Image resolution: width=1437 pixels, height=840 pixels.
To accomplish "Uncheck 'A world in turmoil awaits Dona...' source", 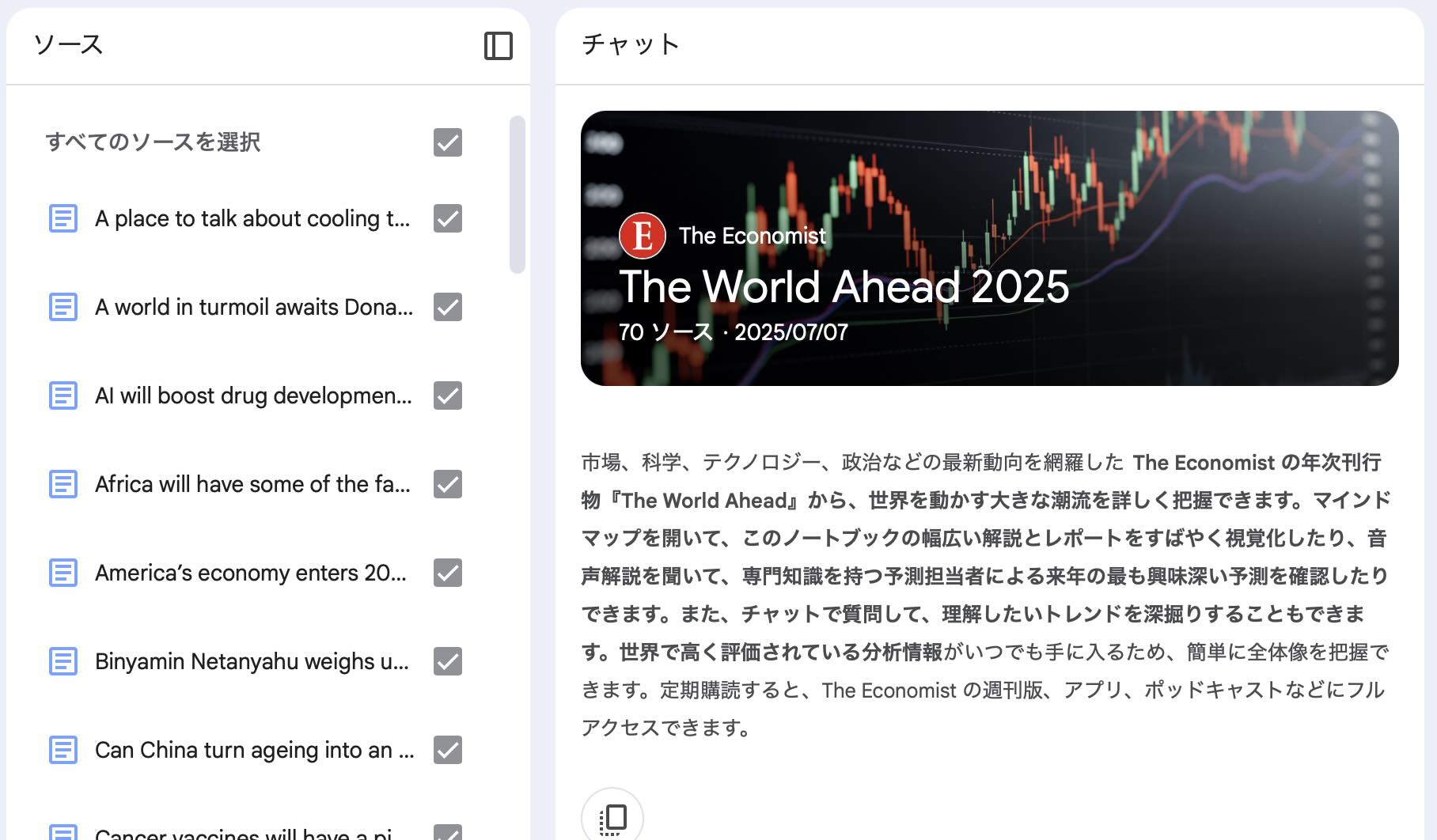I will (448, 307).
